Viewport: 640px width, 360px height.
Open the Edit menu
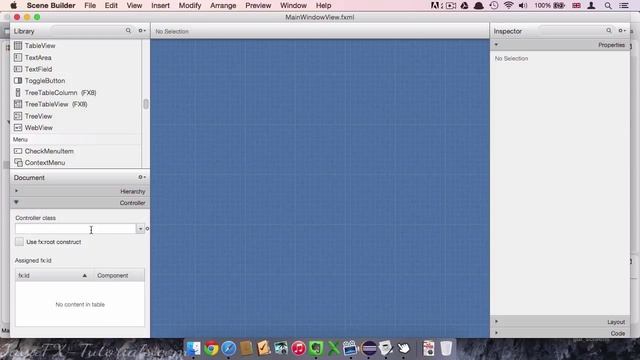click(x=111, y=6)
